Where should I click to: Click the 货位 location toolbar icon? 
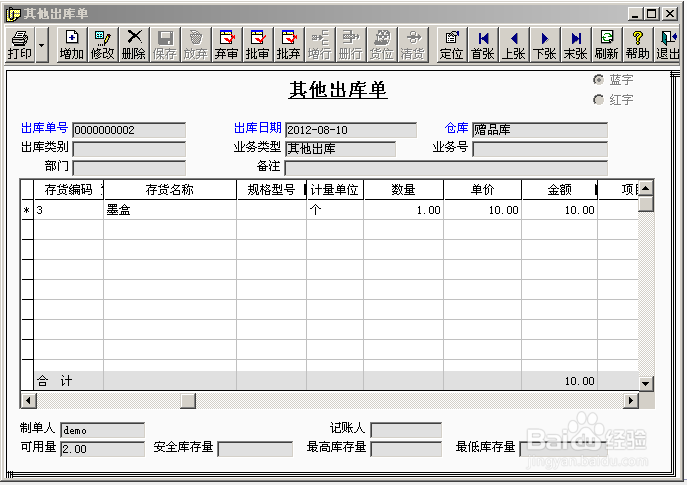coord(382,45)
